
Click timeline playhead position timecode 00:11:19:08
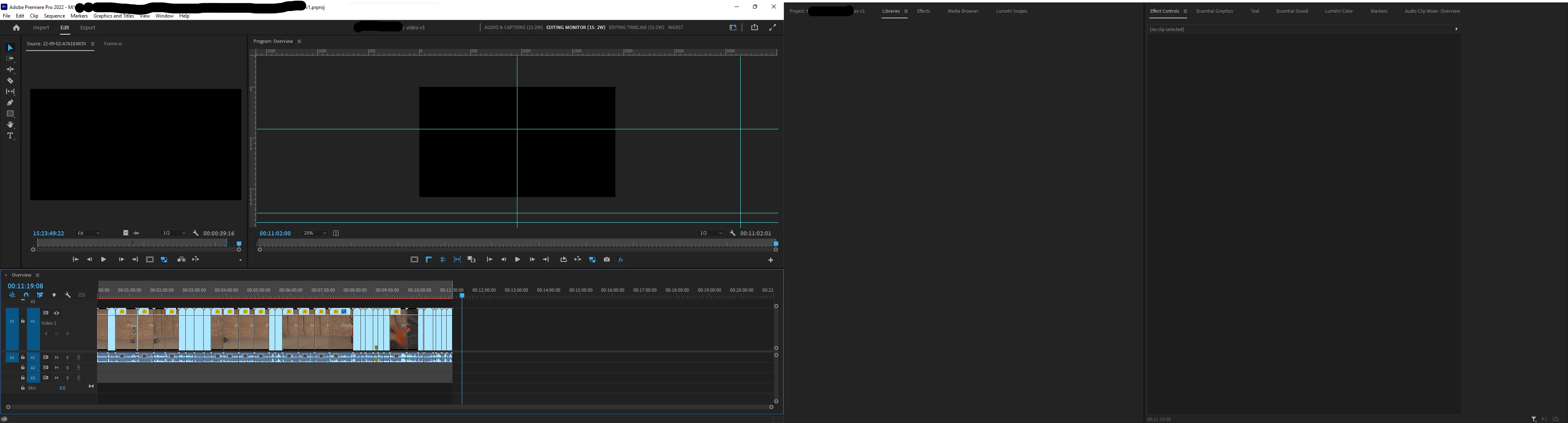[x=26, y=286]
